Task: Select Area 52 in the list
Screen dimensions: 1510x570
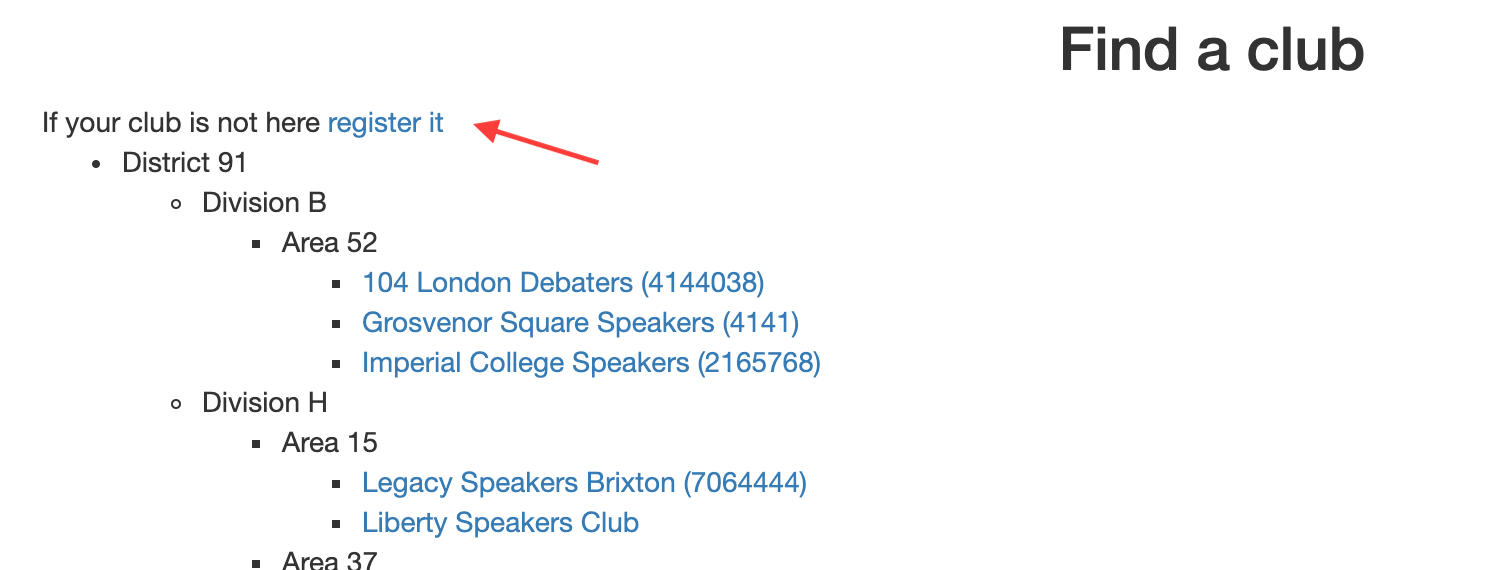Action: click(329, 242)
